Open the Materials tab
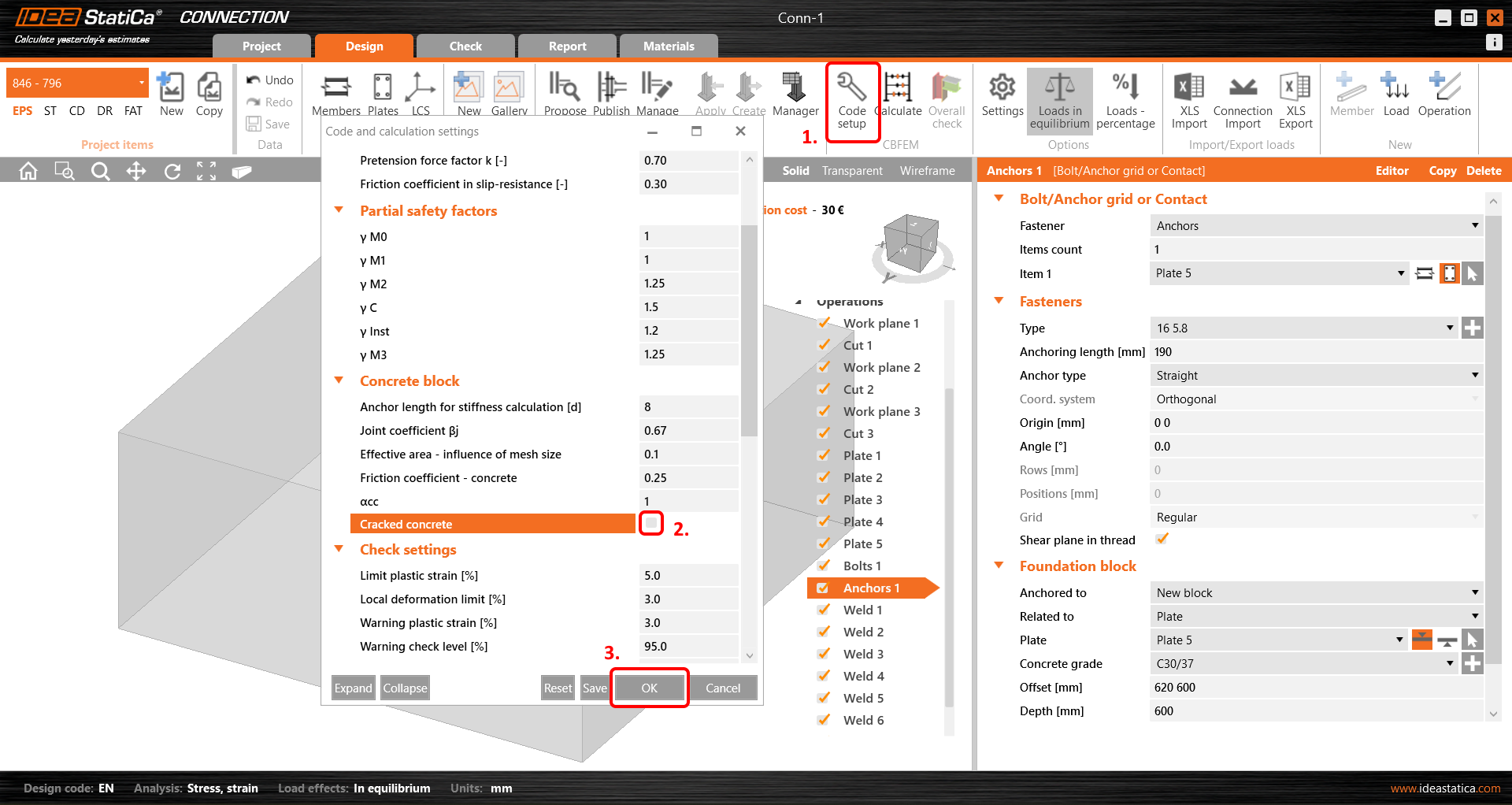1512x805 pixels. (669, 46)
